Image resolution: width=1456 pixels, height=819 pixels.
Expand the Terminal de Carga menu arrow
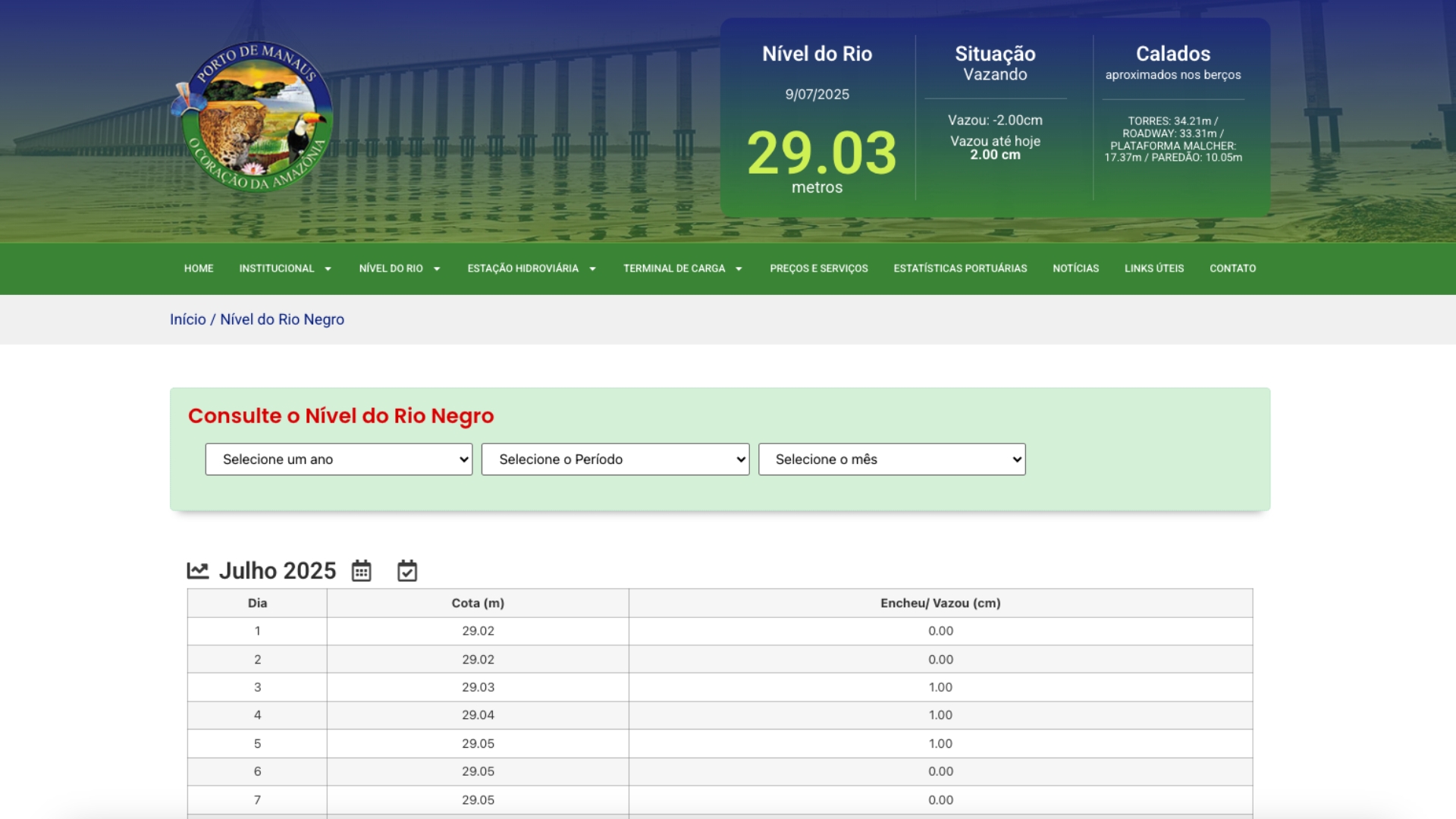[x=739, y=269]
